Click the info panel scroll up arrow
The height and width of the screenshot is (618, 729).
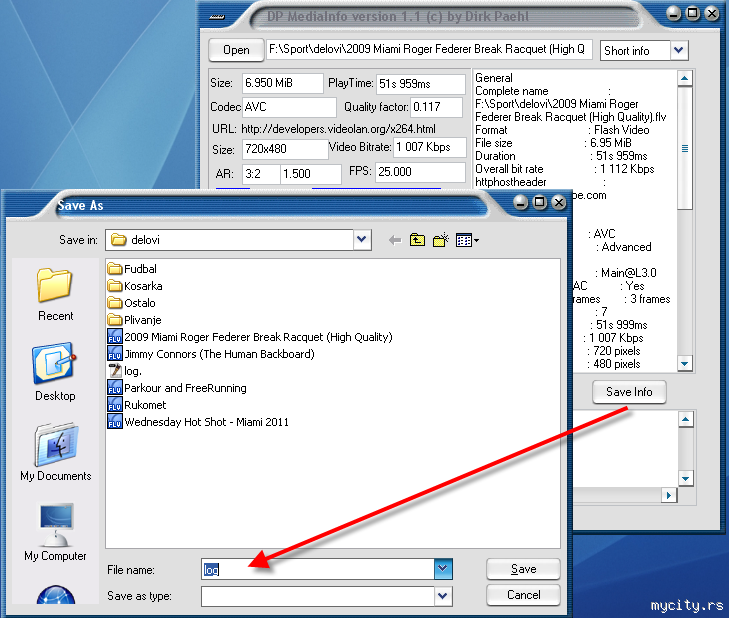pyautogui.click(x=684, y=79)
